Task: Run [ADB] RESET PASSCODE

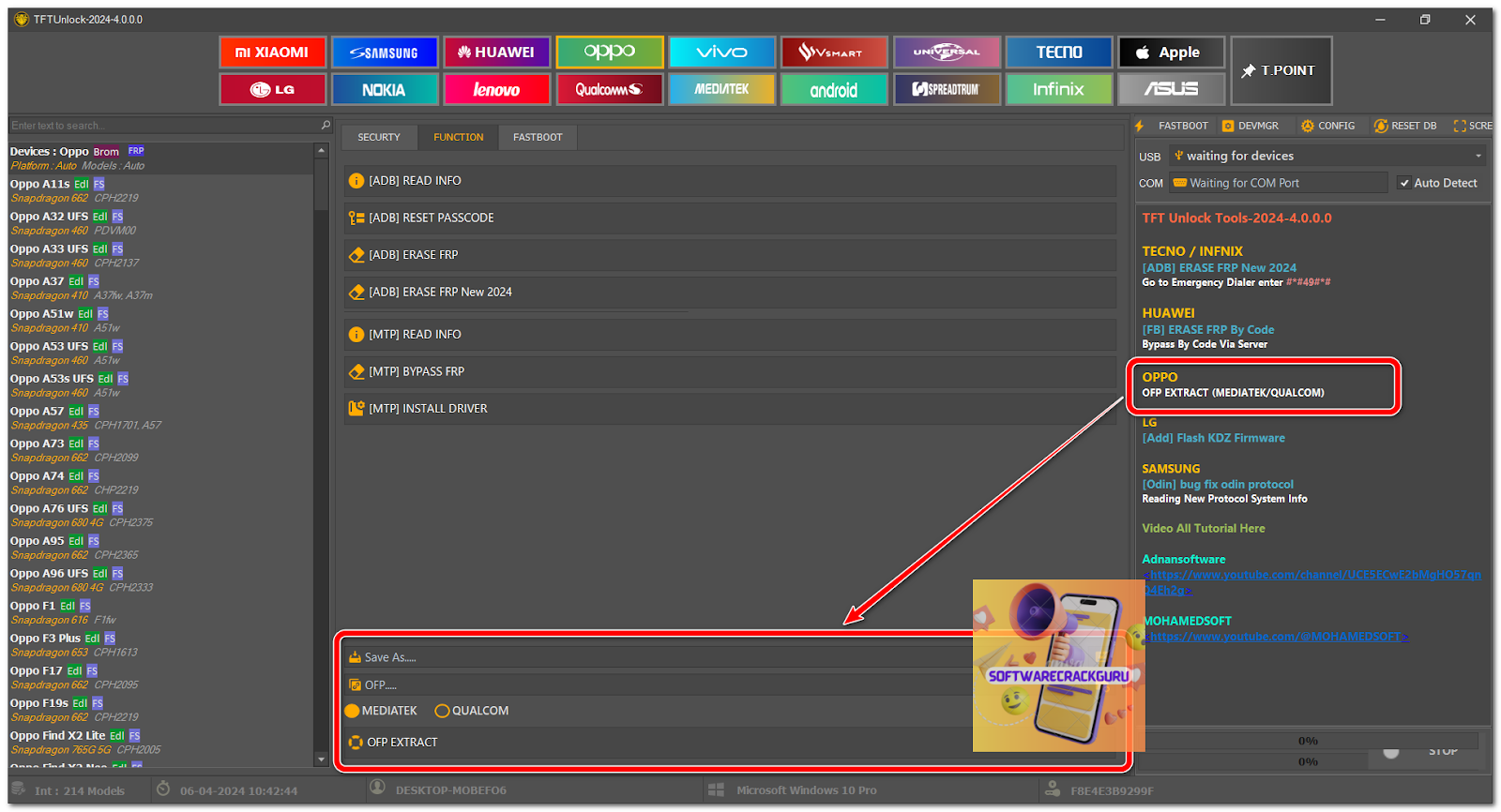Action: click(x=730, y=218)
